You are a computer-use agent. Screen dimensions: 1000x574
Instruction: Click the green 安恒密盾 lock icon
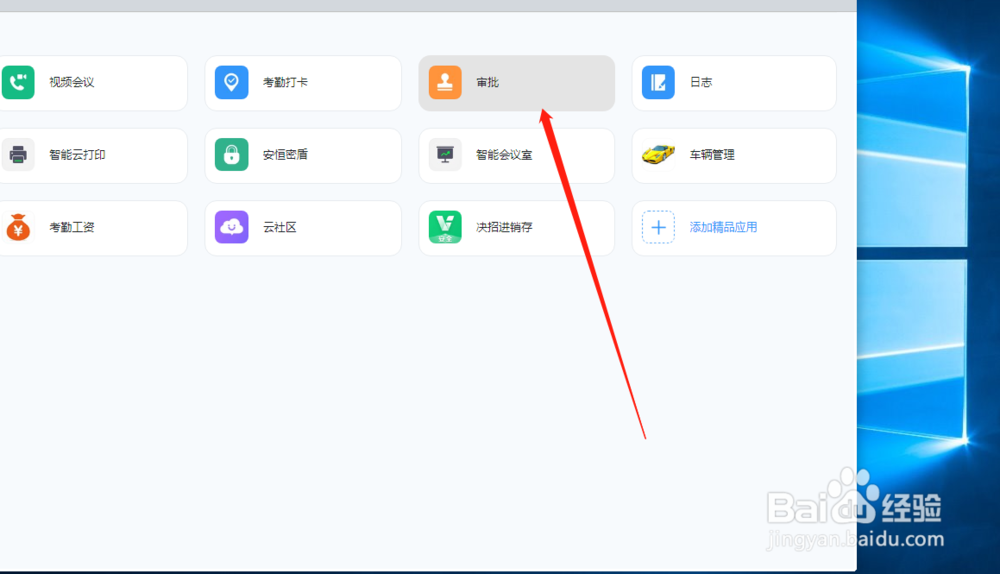[232, 154]
